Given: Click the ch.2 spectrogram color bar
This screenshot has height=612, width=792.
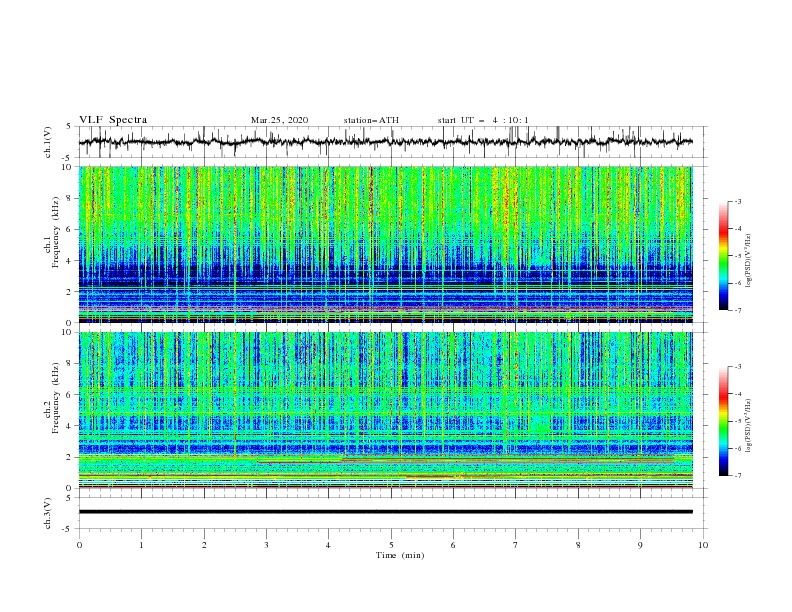Looking at the screenshot, I should coord(723,421).
